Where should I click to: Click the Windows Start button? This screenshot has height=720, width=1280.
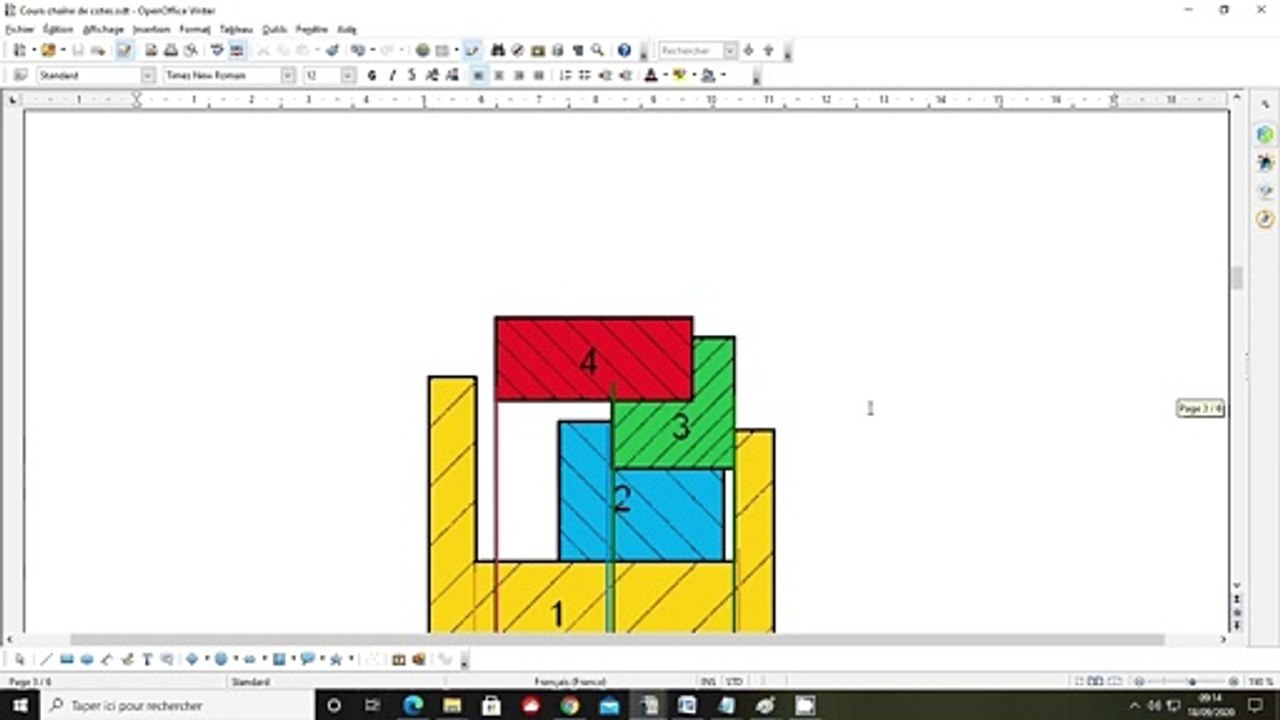coord(20,705)
